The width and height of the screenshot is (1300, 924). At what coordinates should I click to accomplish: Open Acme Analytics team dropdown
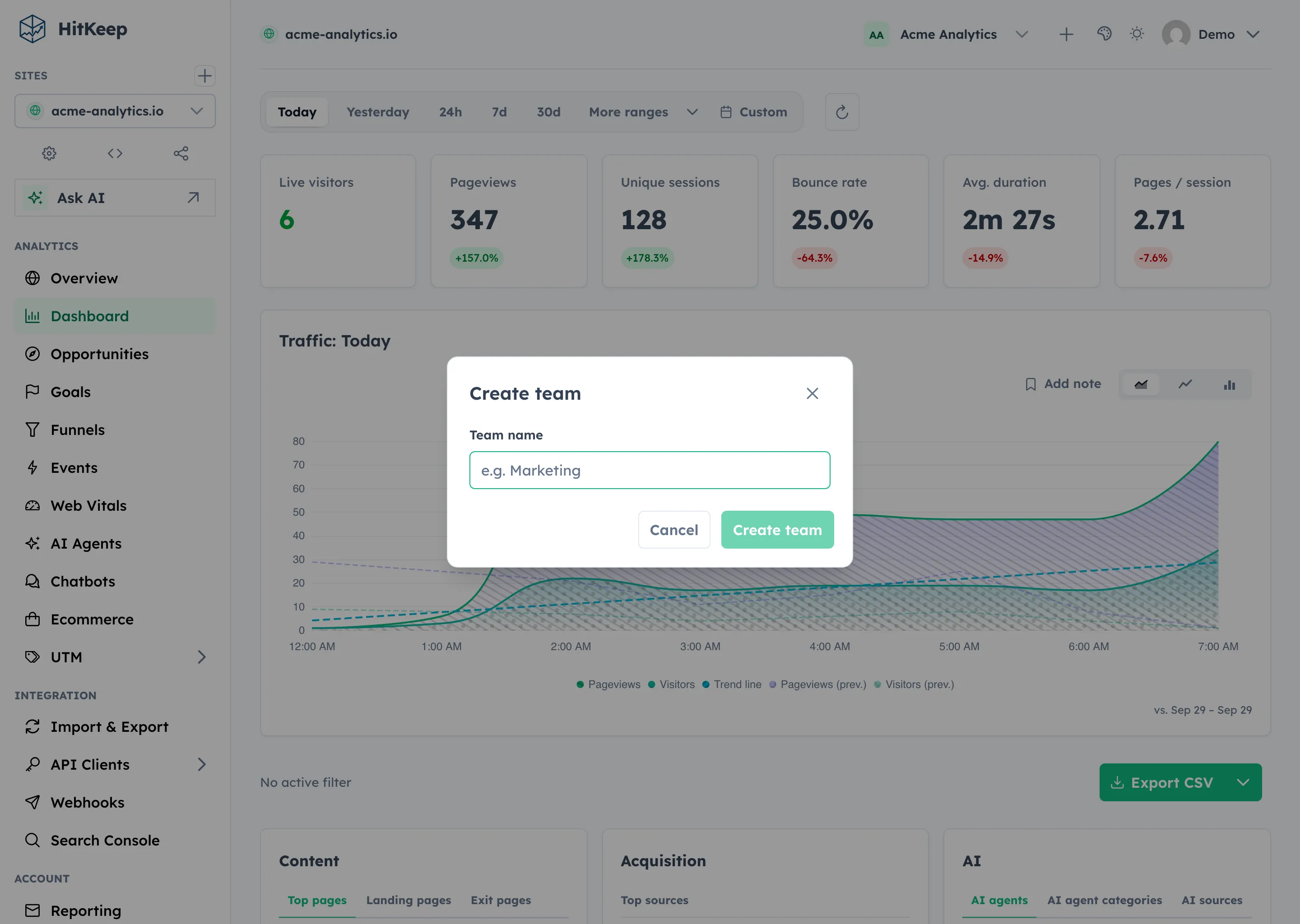(947, 34)
